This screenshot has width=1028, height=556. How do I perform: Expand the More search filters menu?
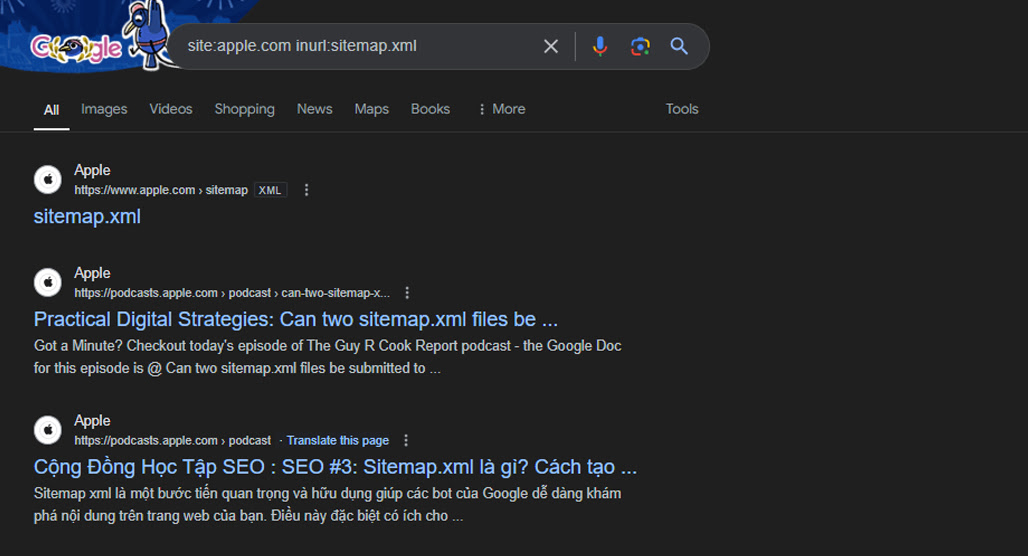point(502,109)
